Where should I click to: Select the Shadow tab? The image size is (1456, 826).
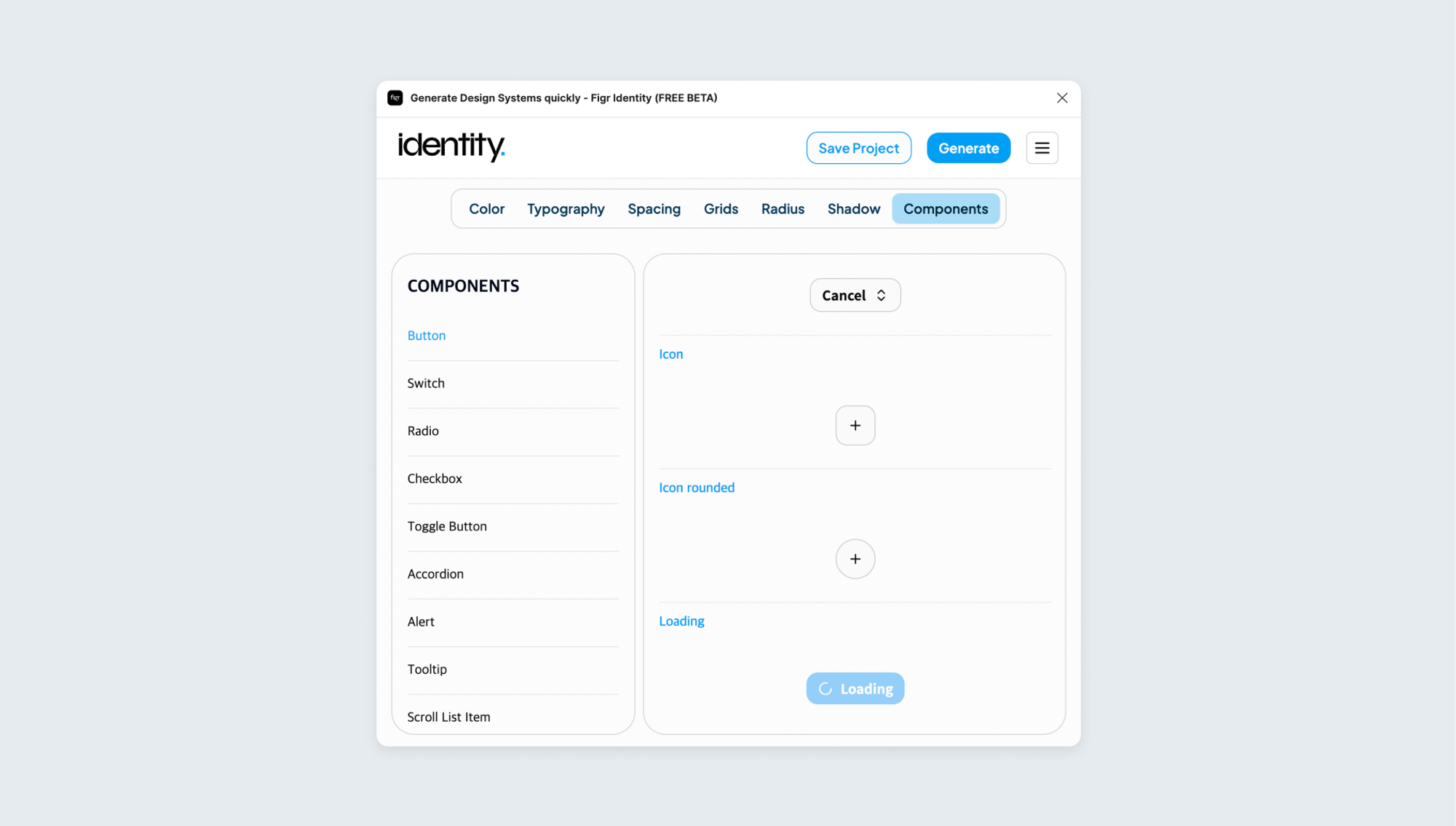[853, 209]
